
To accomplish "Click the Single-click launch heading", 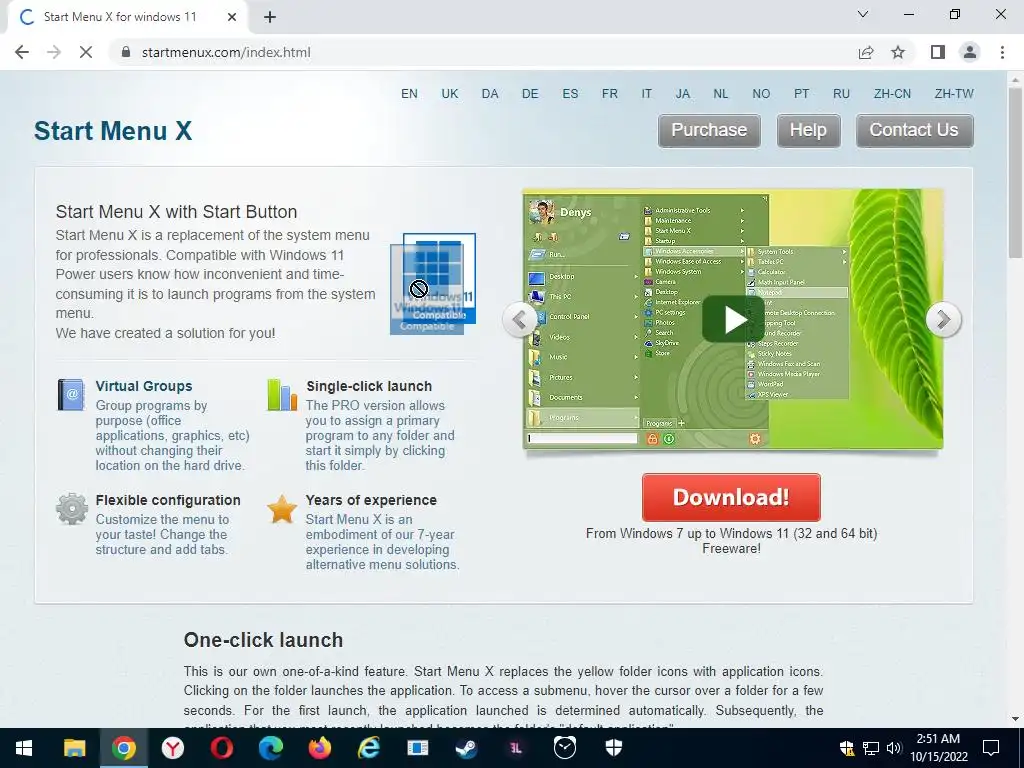I will [369, 386].
